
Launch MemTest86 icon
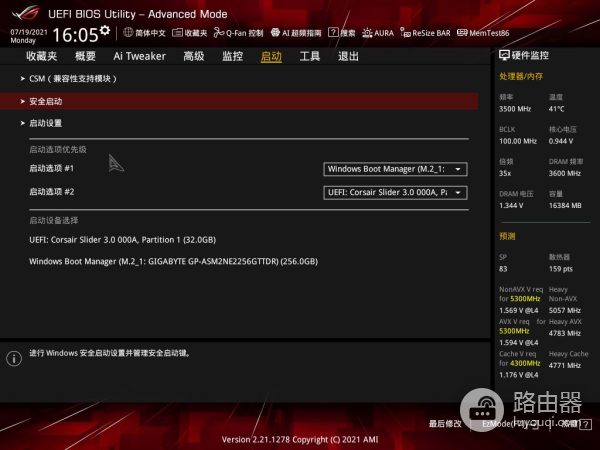462,33
